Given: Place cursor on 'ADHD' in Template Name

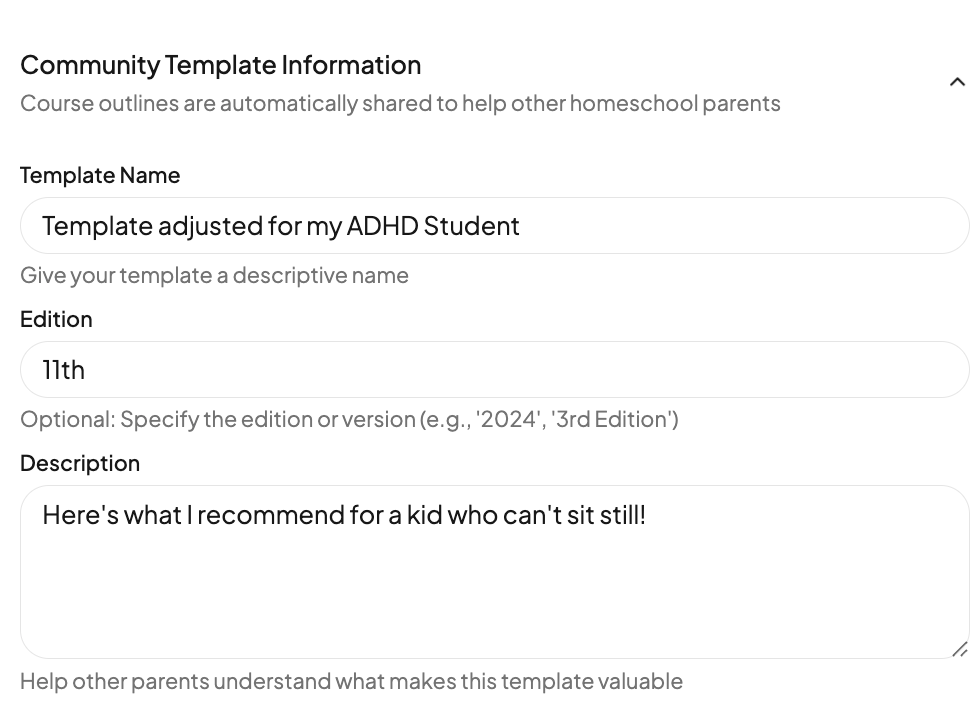Looking at the screenshot, I should click(382, 226).
